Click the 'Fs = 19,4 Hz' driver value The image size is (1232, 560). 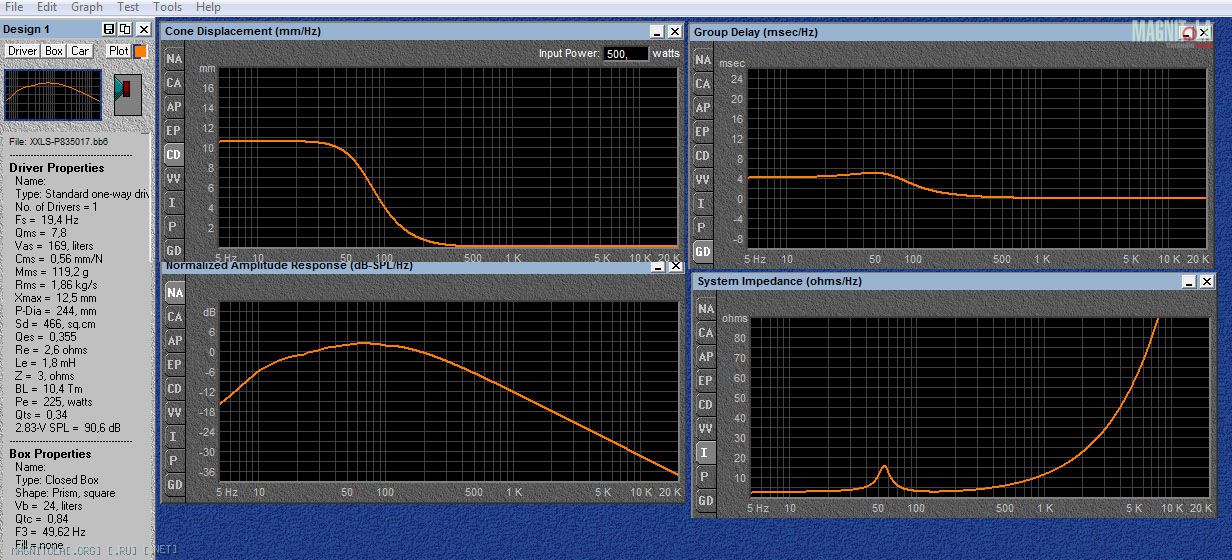pos(46,219)
